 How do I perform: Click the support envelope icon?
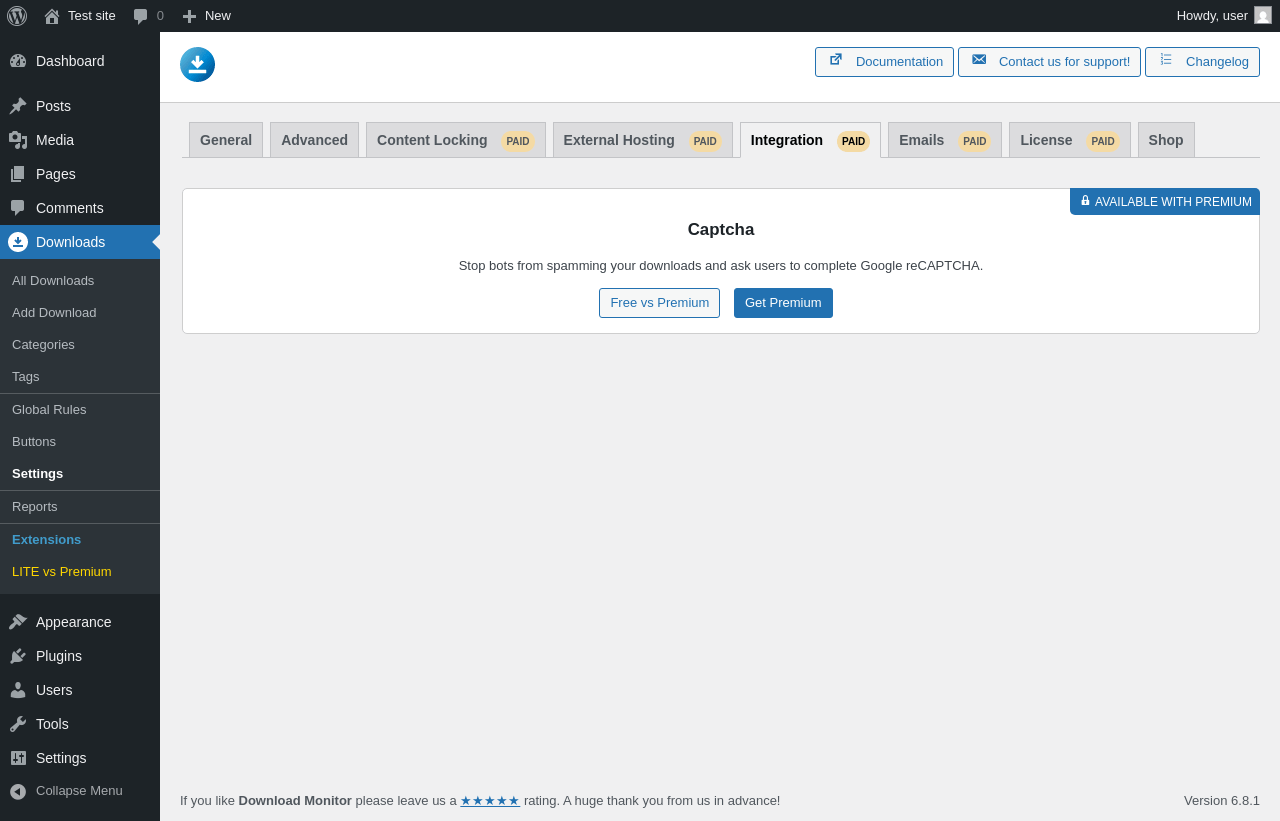click(x=979, y=59)
